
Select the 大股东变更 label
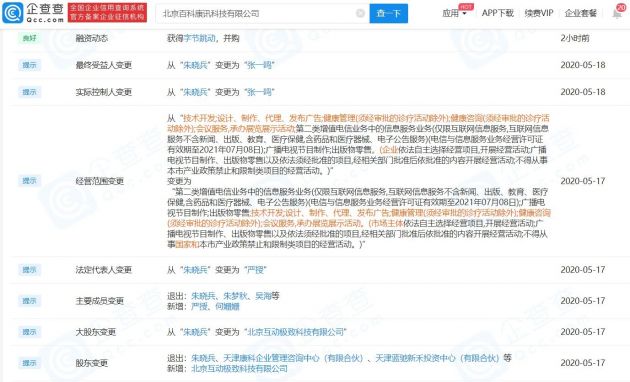96,332
